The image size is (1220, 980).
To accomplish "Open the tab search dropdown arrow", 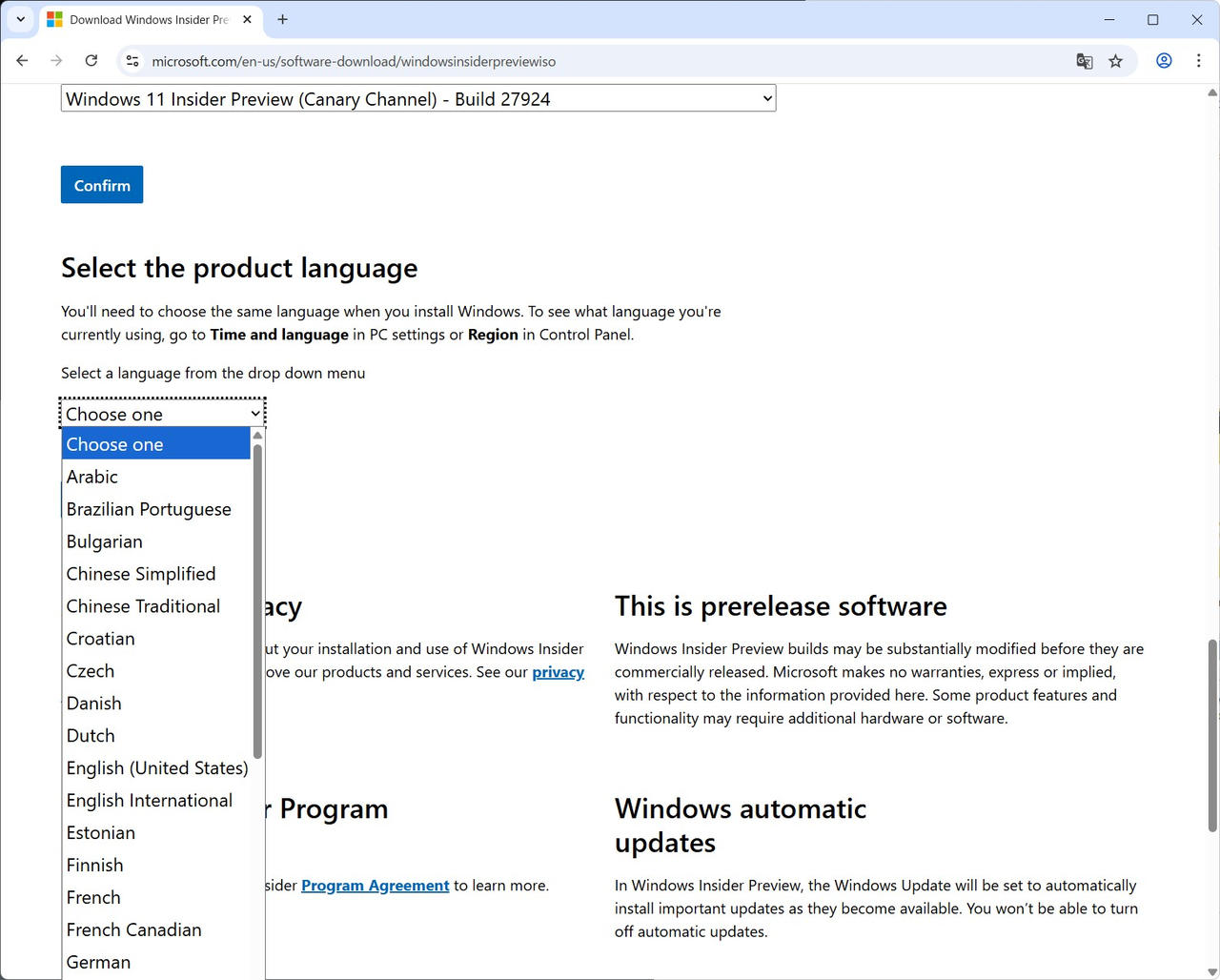I will pos(20,19).
